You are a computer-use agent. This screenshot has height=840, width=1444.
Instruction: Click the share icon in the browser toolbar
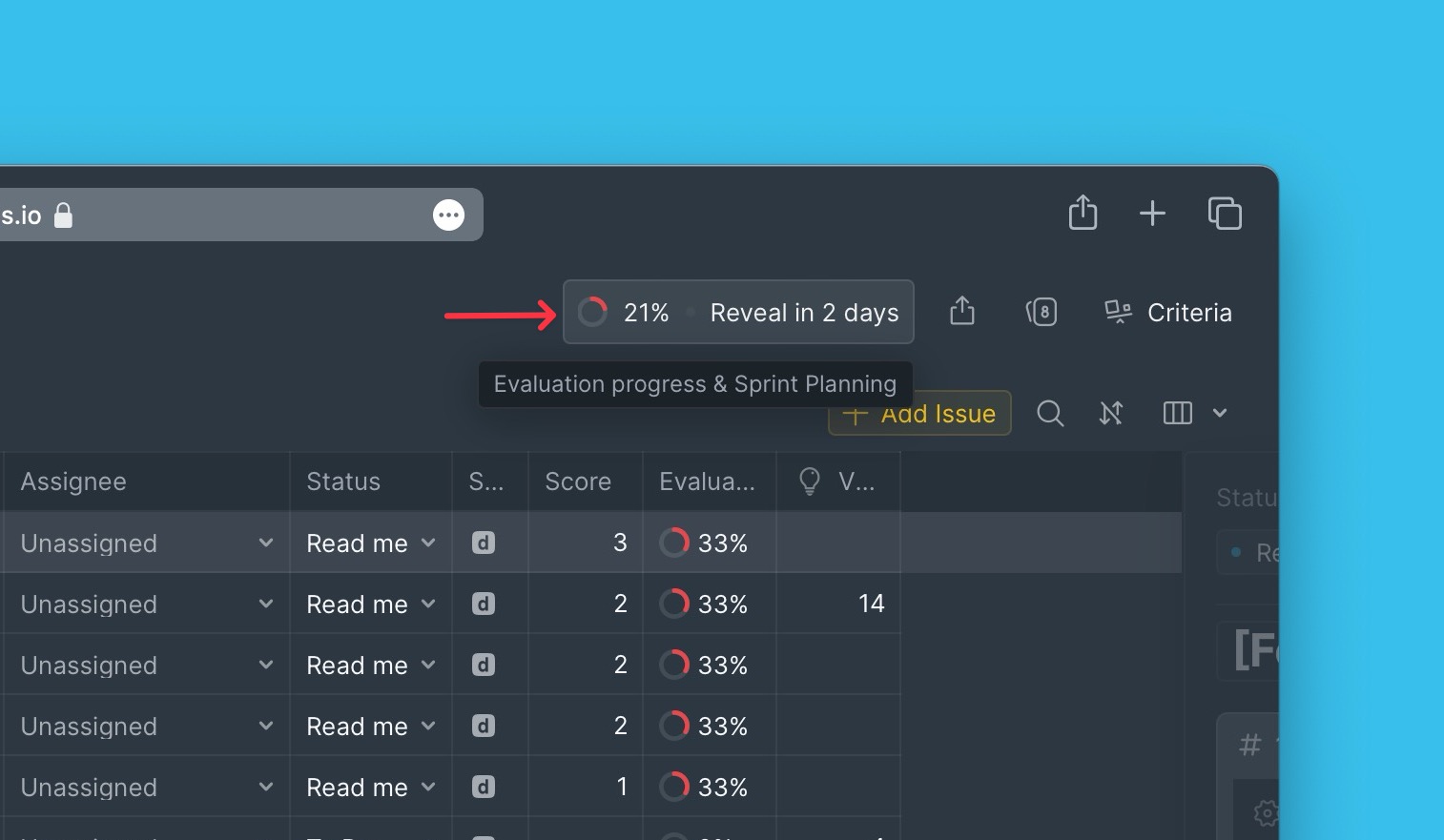[x=1083, y=214]
